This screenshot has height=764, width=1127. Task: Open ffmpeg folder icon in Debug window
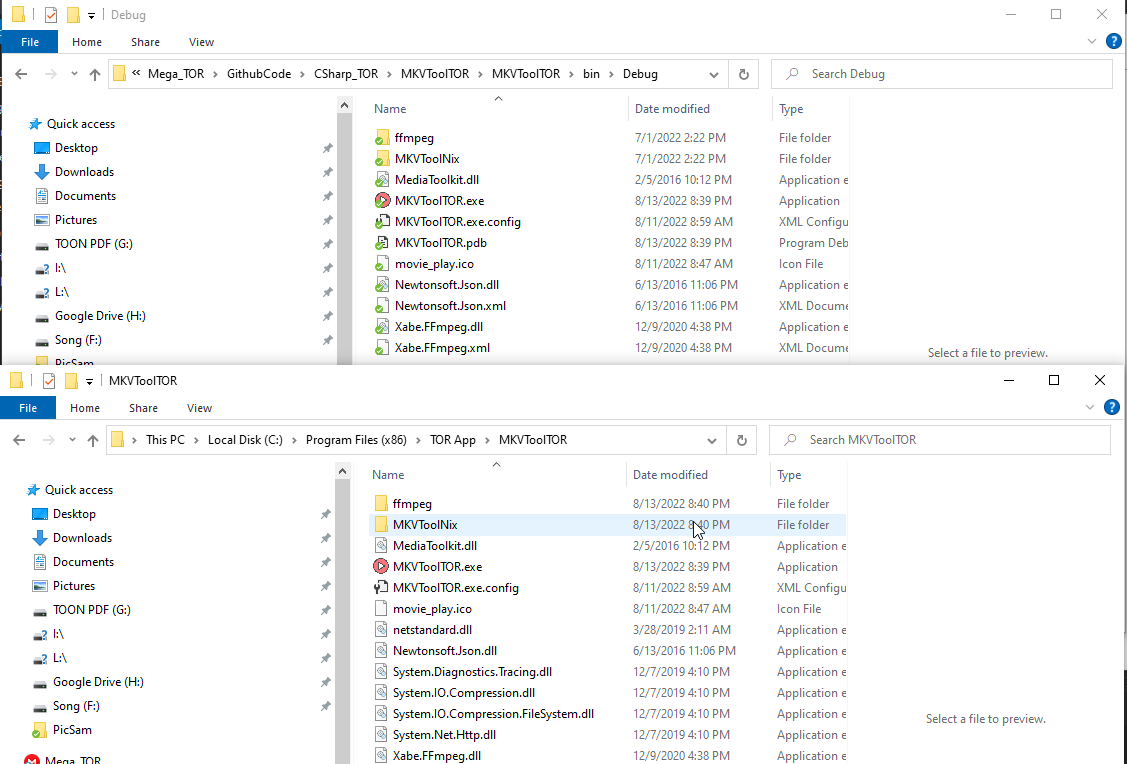coord(382,138)
